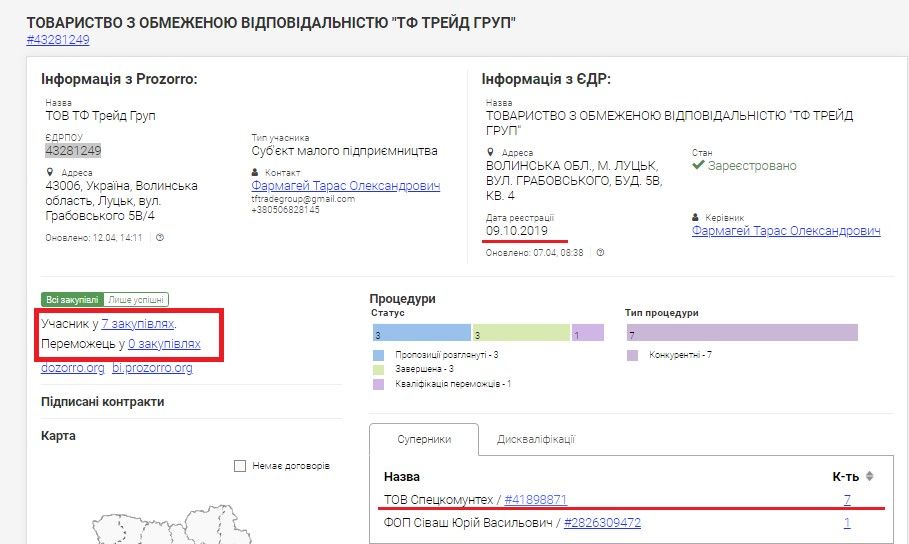Image resolution: width=909 pixels, height=544 pixels.
Task: Click the 'Назва' column header
Action: (402, 477)
